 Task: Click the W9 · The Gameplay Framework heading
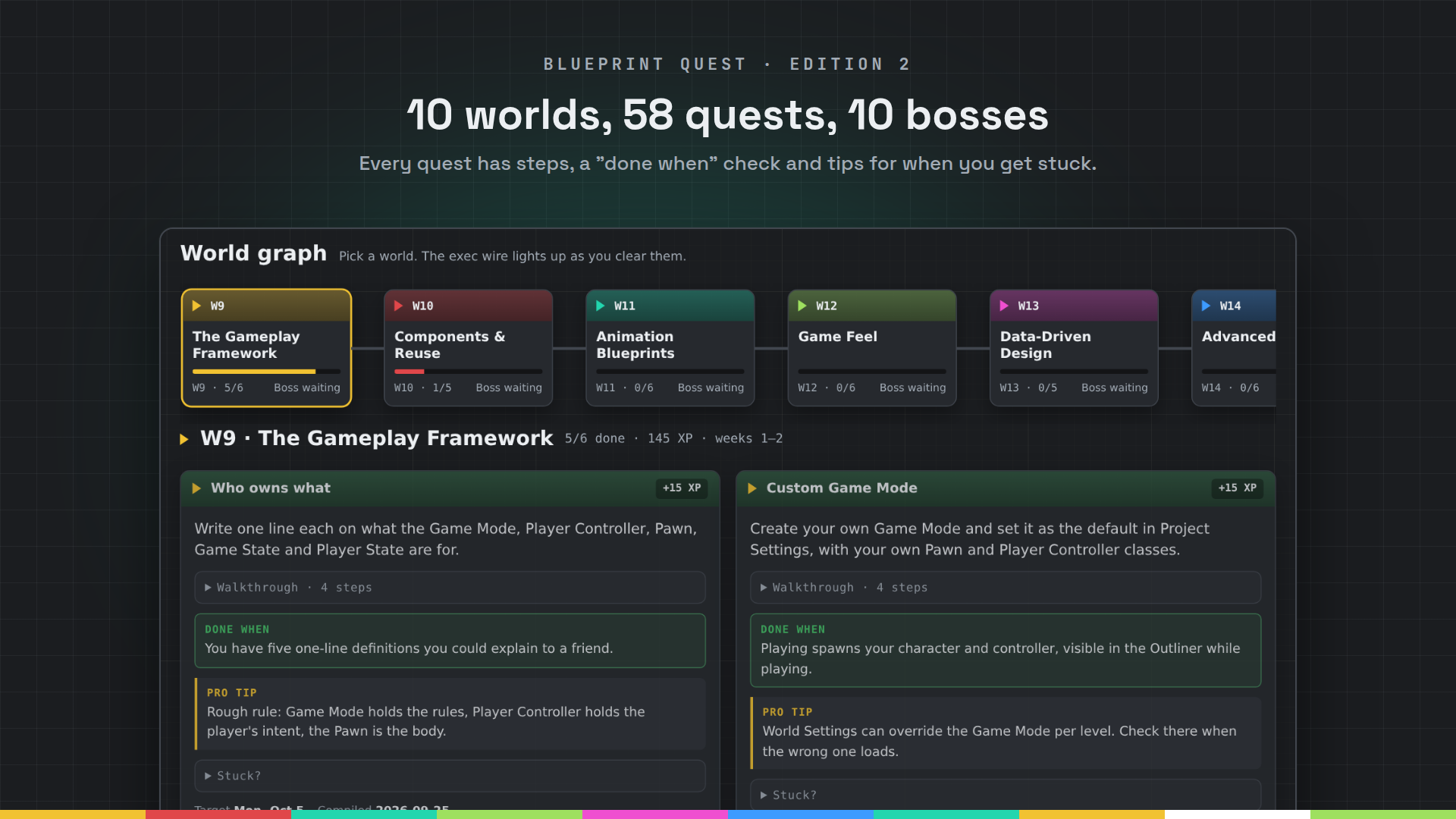377,438
